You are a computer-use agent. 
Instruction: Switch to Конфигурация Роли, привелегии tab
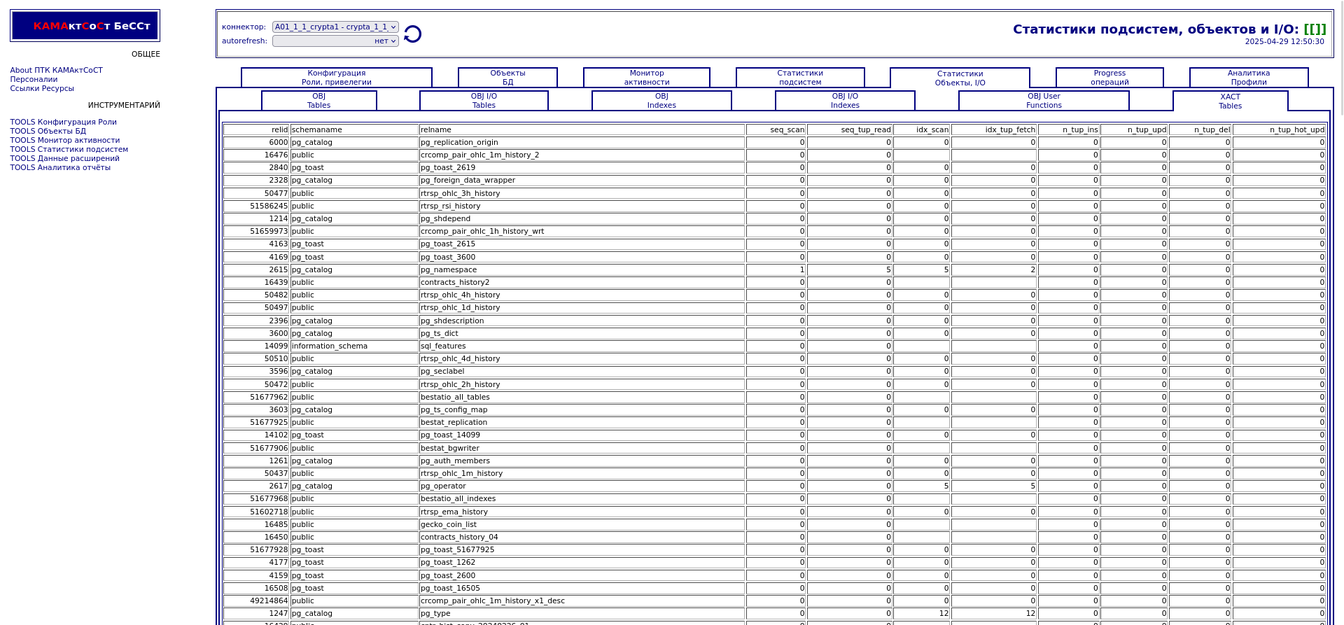336,78
